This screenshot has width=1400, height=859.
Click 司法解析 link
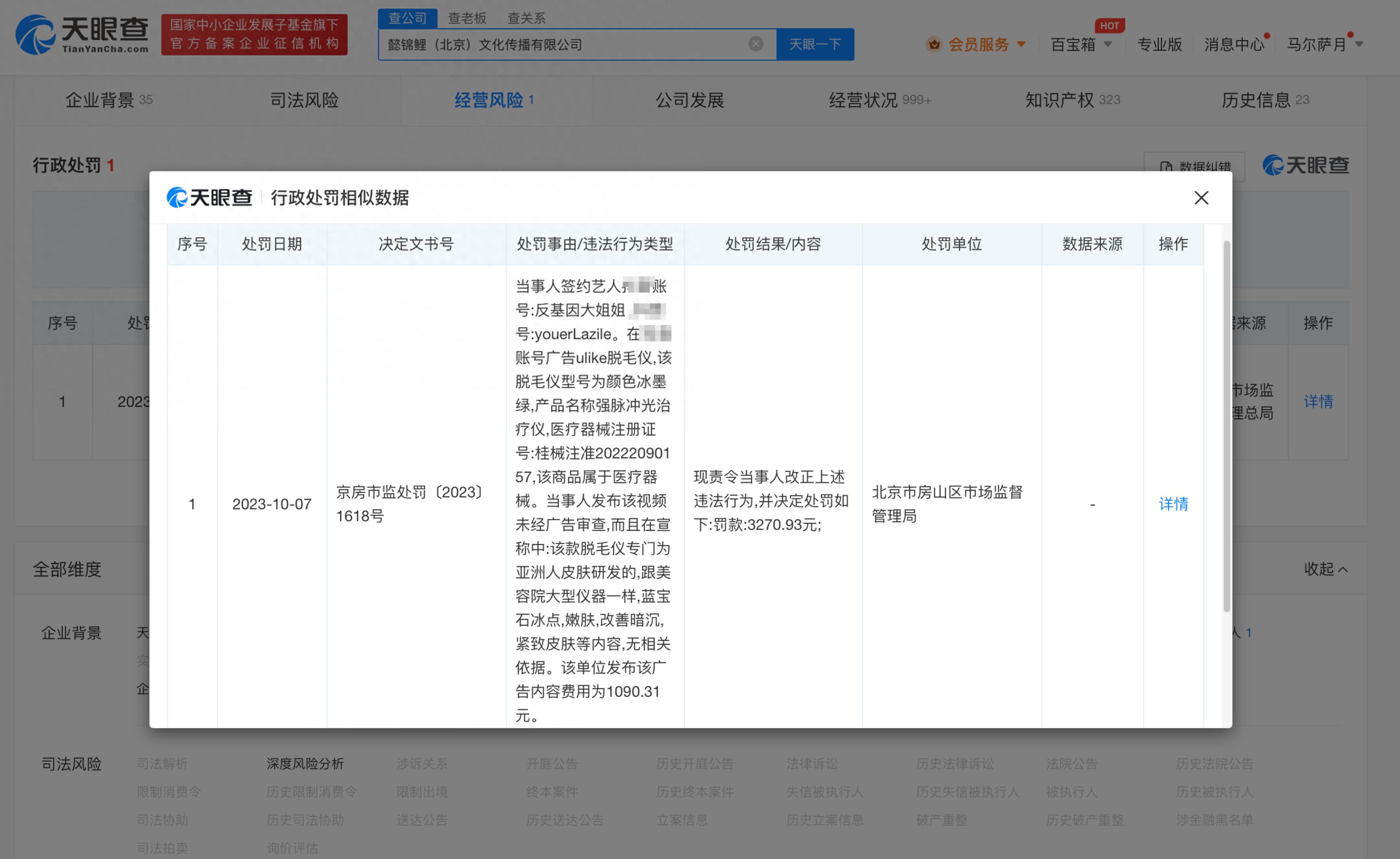(x=162, y=764)
